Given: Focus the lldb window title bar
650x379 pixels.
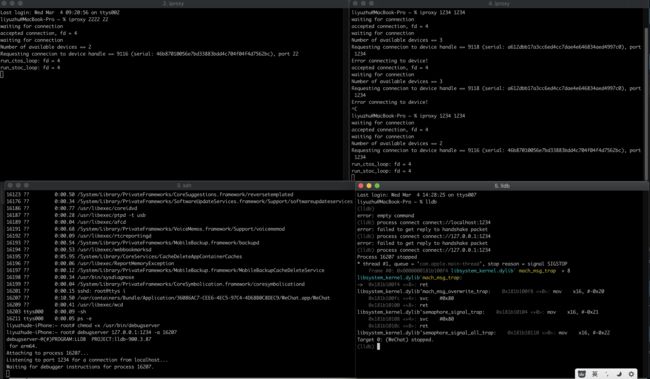Looking at the screenshot, I should pyautogui.click(x=502, y=186).
